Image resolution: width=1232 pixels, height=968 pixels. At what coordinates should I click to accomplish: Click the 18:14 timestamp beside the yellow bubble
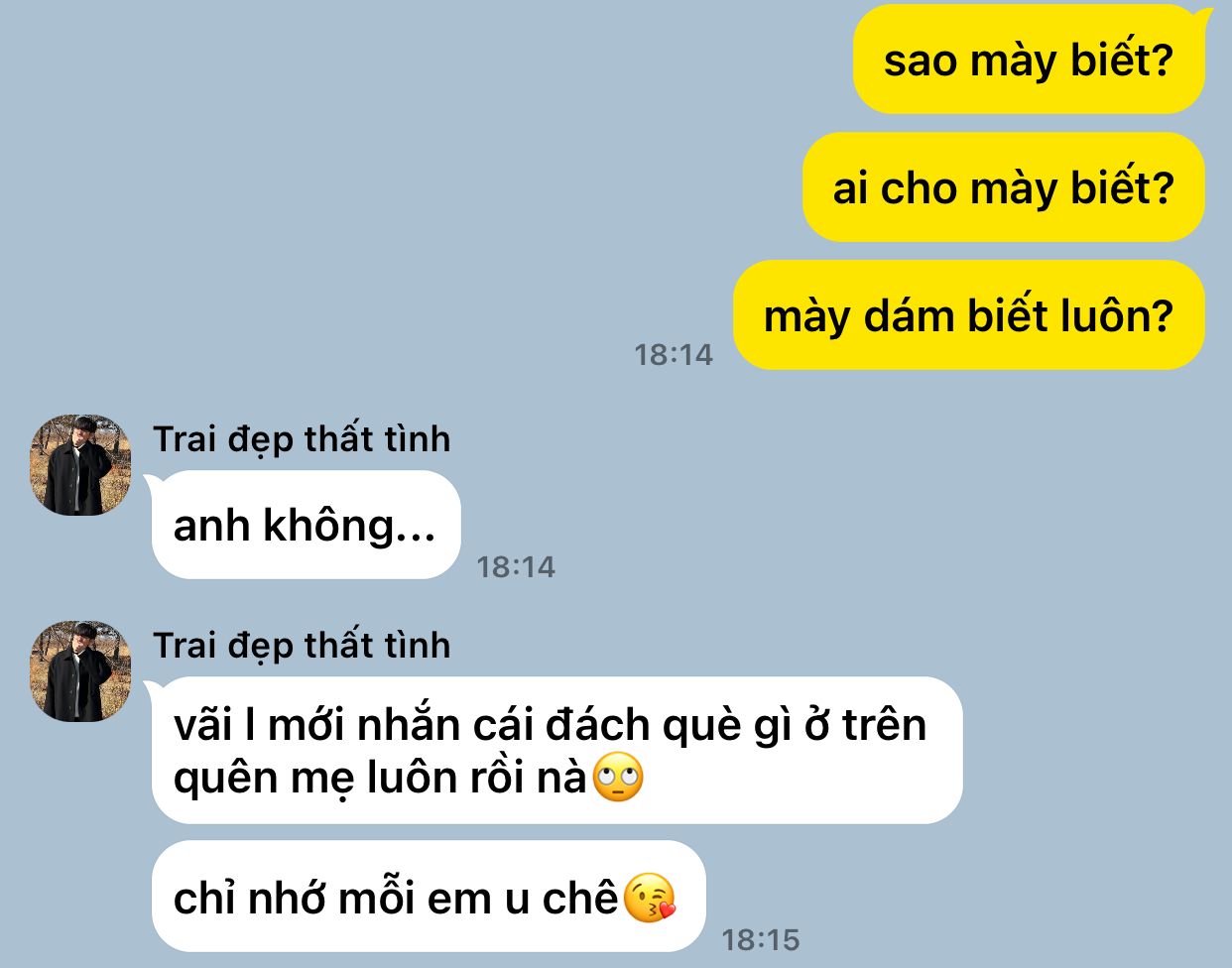tap(674, 354)
